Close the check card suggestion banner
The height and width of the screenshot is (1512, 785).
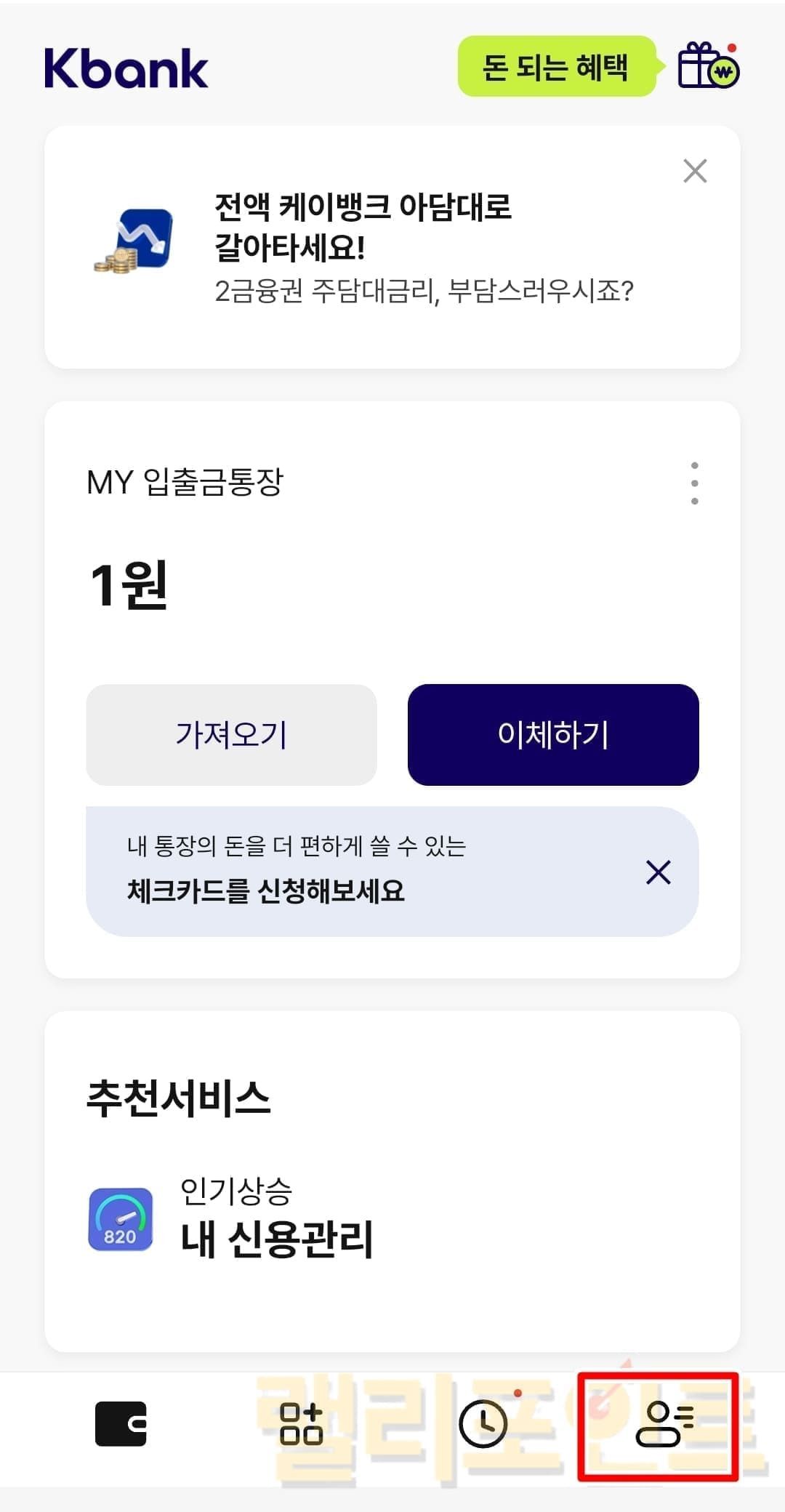click(658, 872)
